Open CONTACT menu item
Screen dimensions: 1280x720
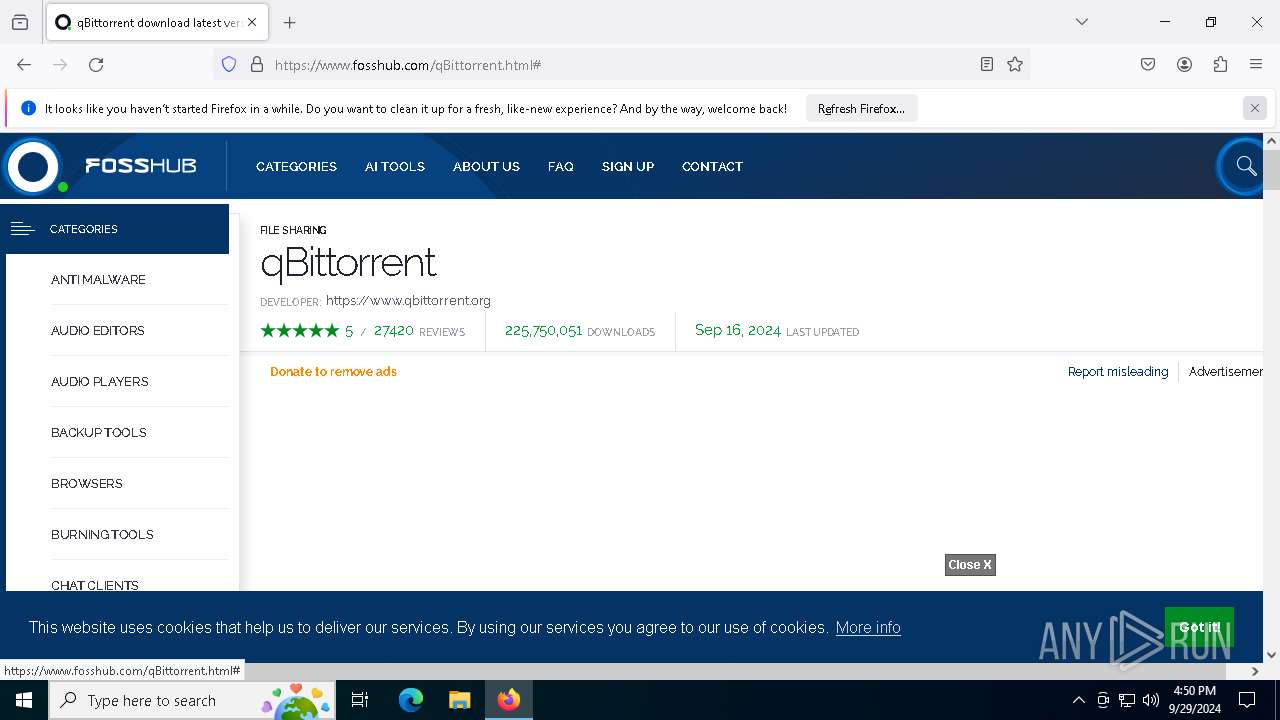click(x=712, y=167)
